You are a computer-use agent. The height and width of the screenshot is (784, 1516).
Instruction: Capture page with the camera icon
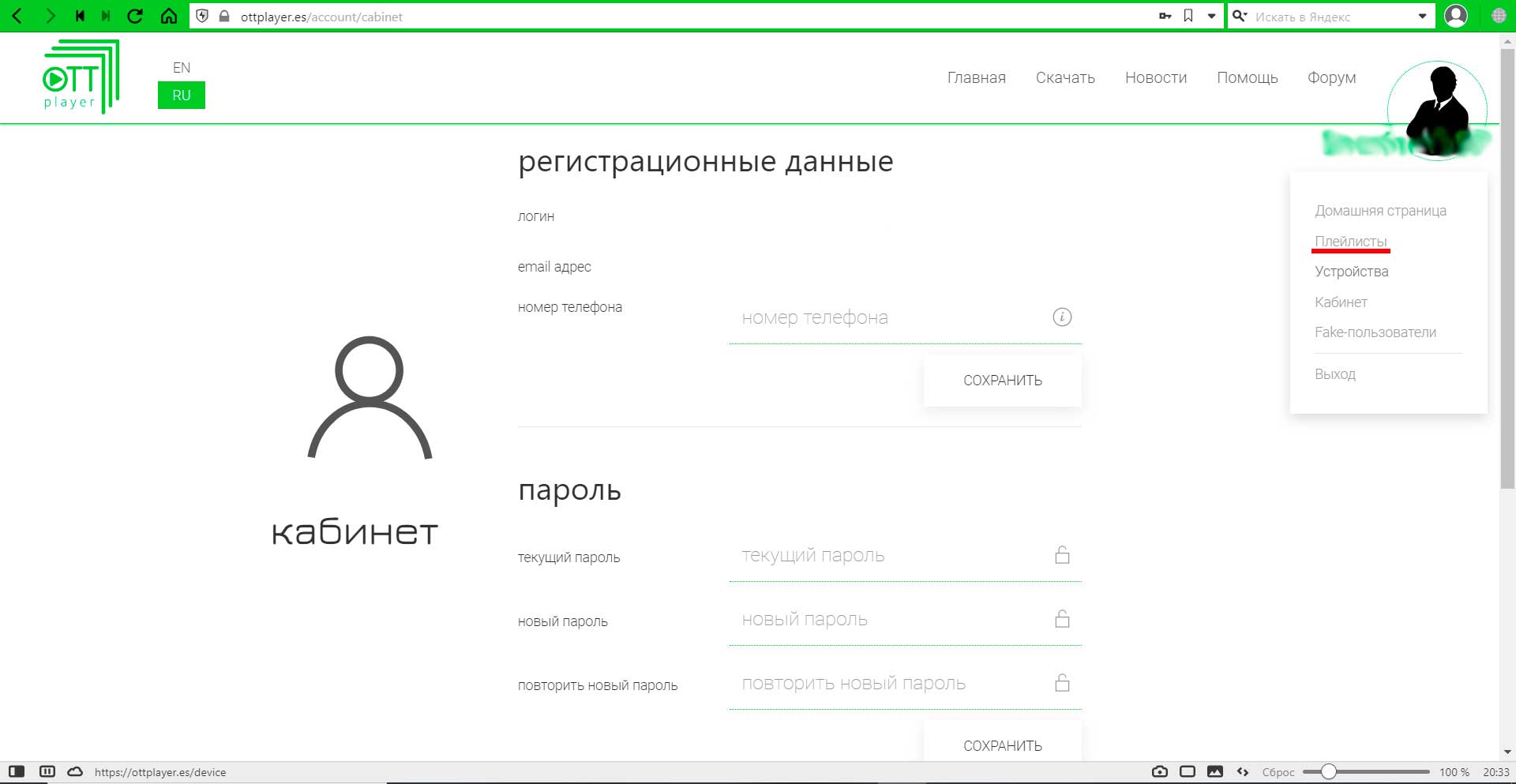click(x=1160, y=771)
